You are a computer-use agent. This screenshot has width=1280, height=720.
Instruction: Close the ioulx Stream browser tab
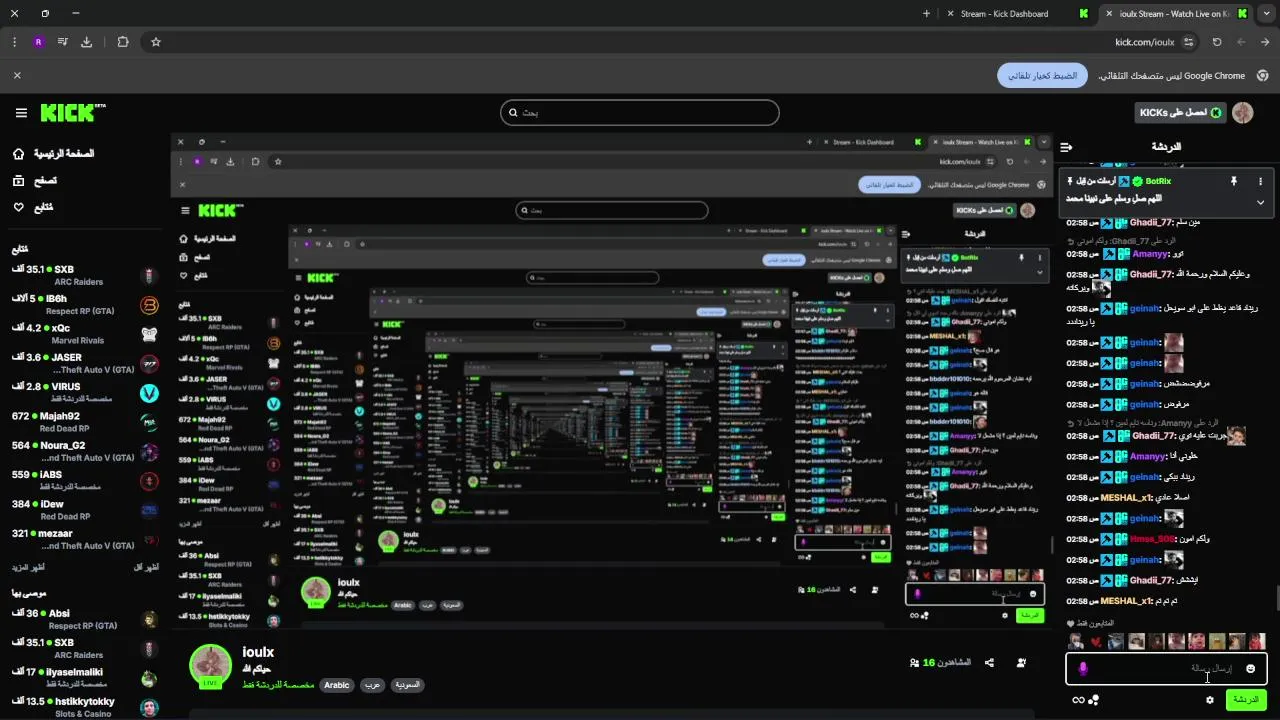pos(1108,14)
